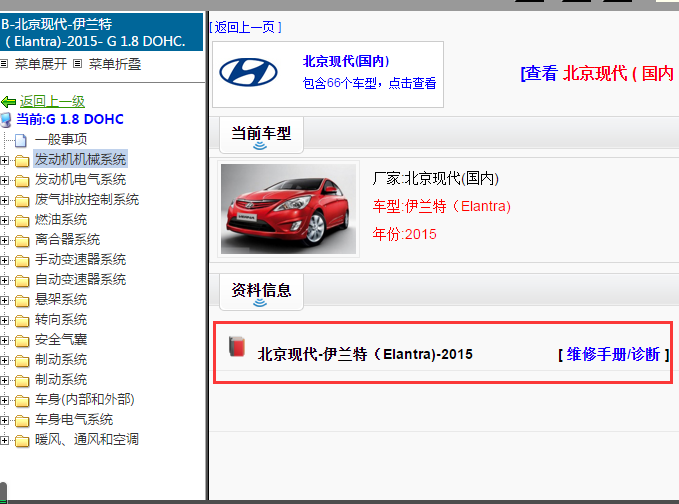This screenshot has width=679, height=504.
Task: Click the folder icon for 车身电气系统
Action: point(22,420)
